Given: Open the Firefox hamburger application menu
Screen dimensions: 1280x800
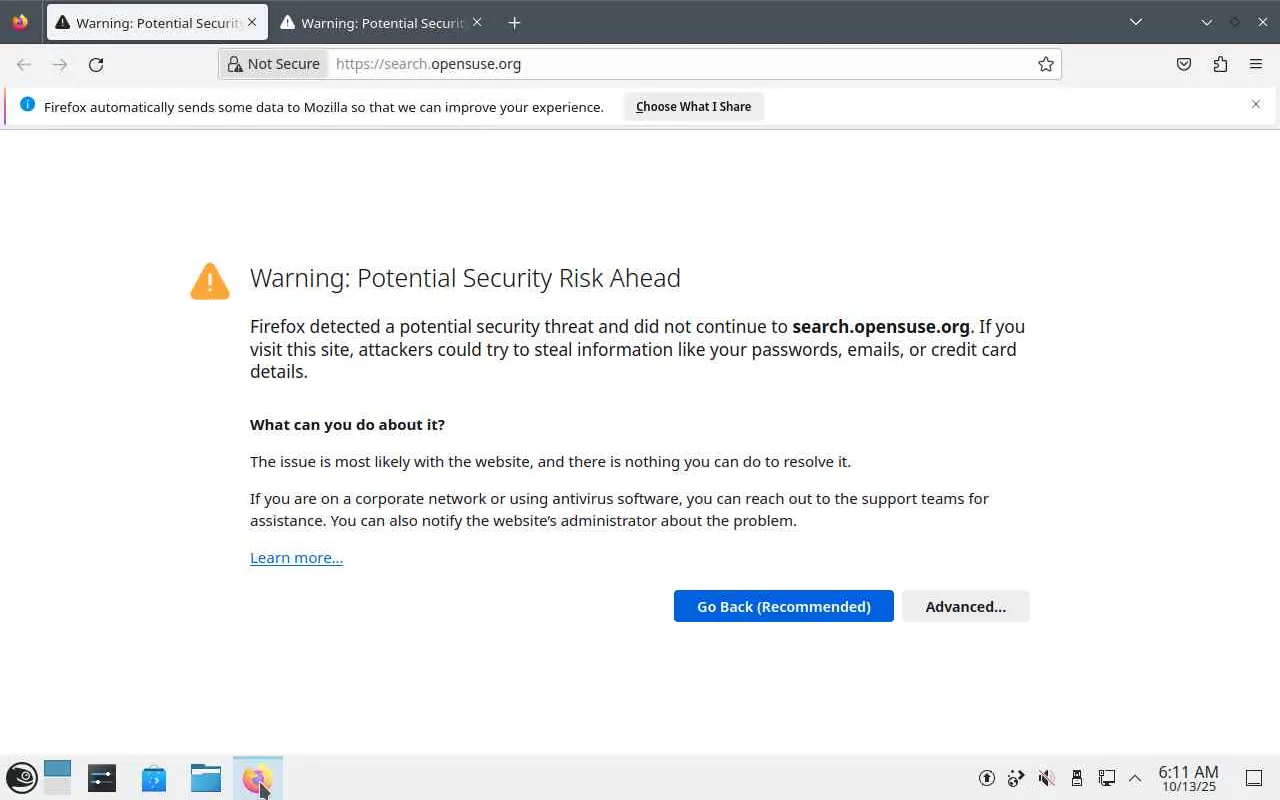Looking at the screenshot, I should pyautogui.click(x=1256, y=64).
